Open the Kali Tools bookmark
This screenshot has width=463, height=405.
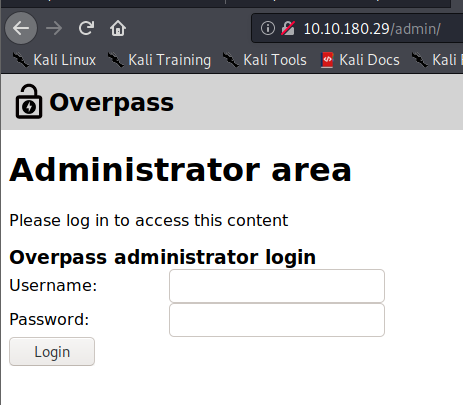click(x=265, y=60)
